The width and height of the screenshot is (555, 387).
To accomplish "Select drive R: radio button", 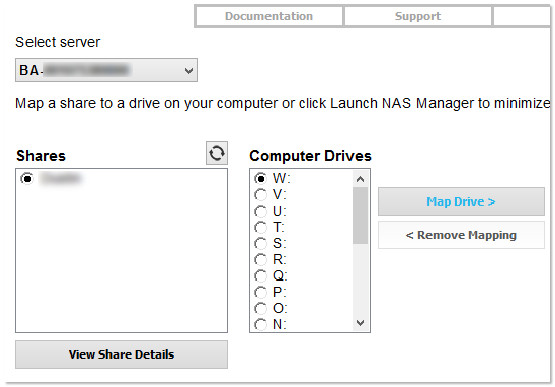I will [261, 260].
